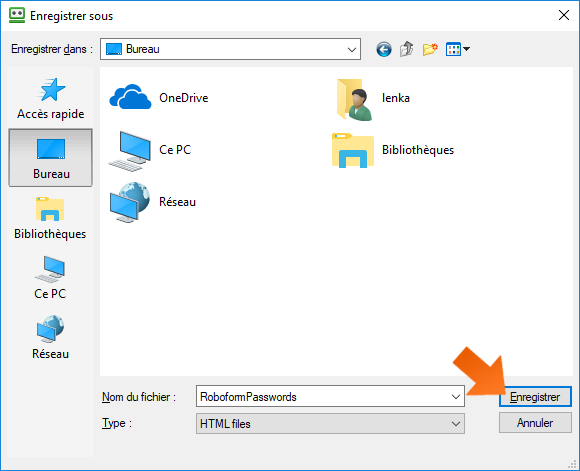Image resolution: width=580 pixels, height=471 pixels.
Task: Go back to the last visited folder
Action: pyautogui.click(x=384, y=49)
